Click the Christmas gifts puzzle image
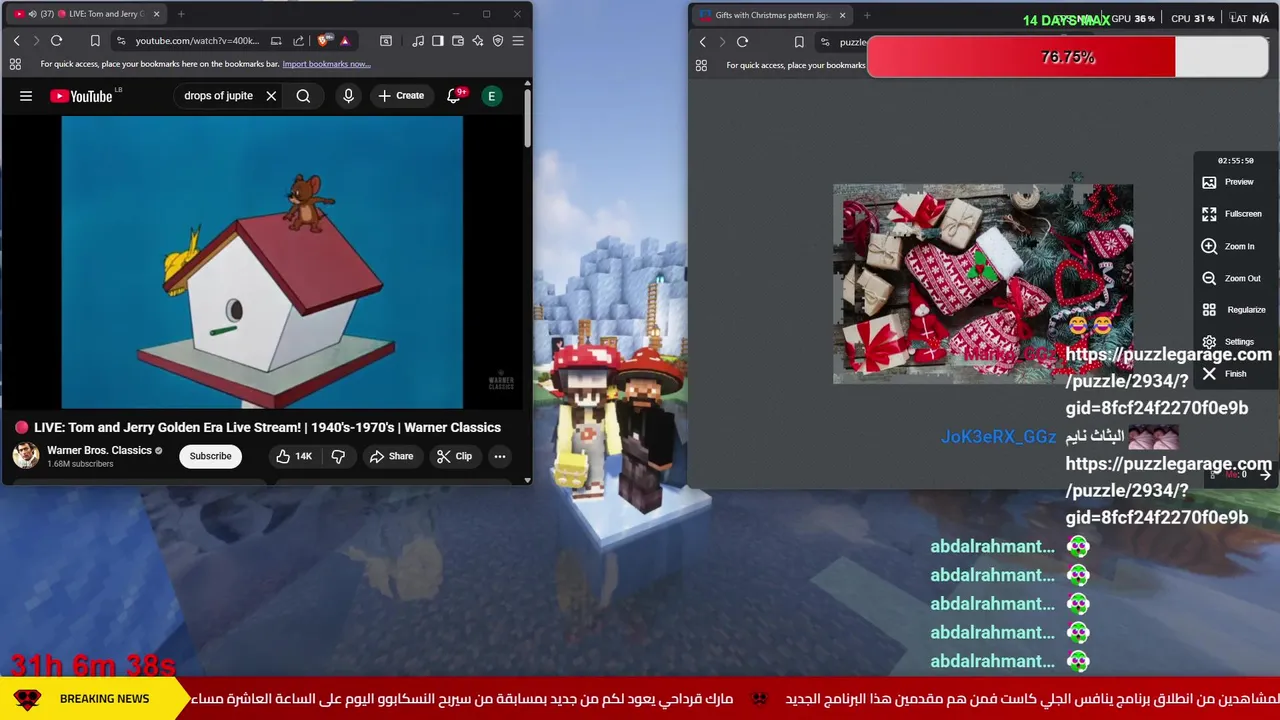Screen dimensions: 1280x720 [x=983, y=283]
